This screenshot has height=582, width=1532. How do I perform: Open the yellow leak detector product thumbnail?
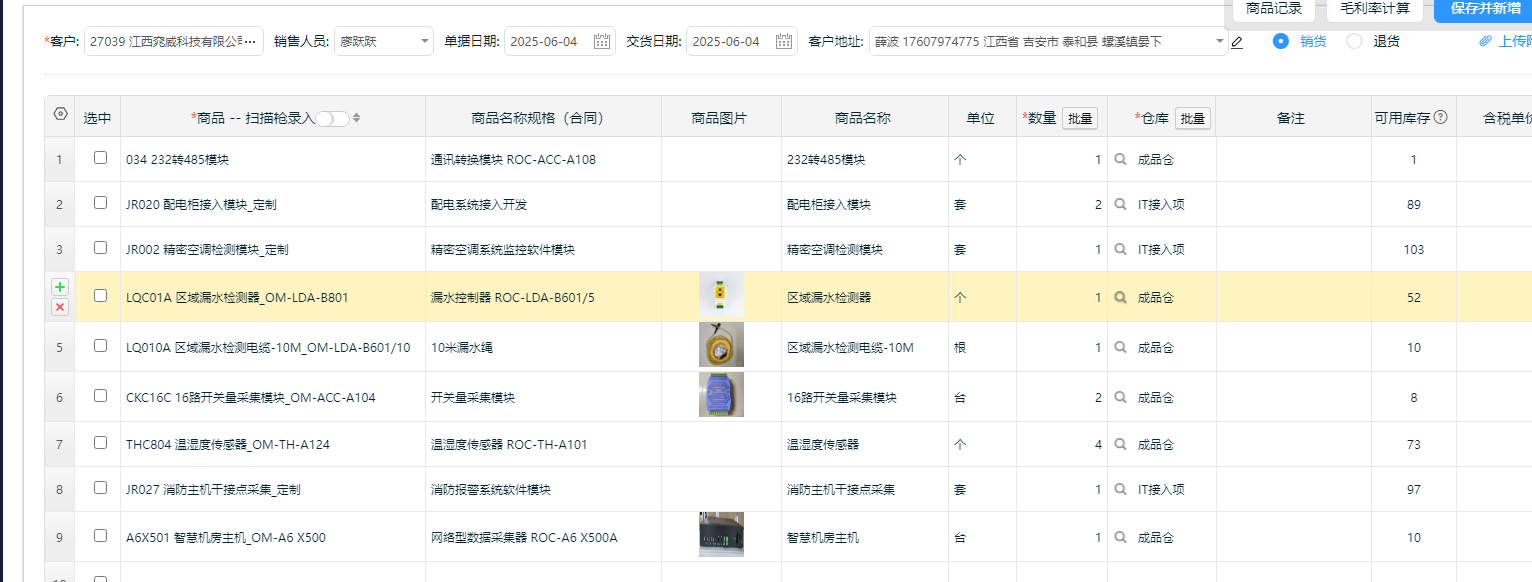(x=721, y=297)
